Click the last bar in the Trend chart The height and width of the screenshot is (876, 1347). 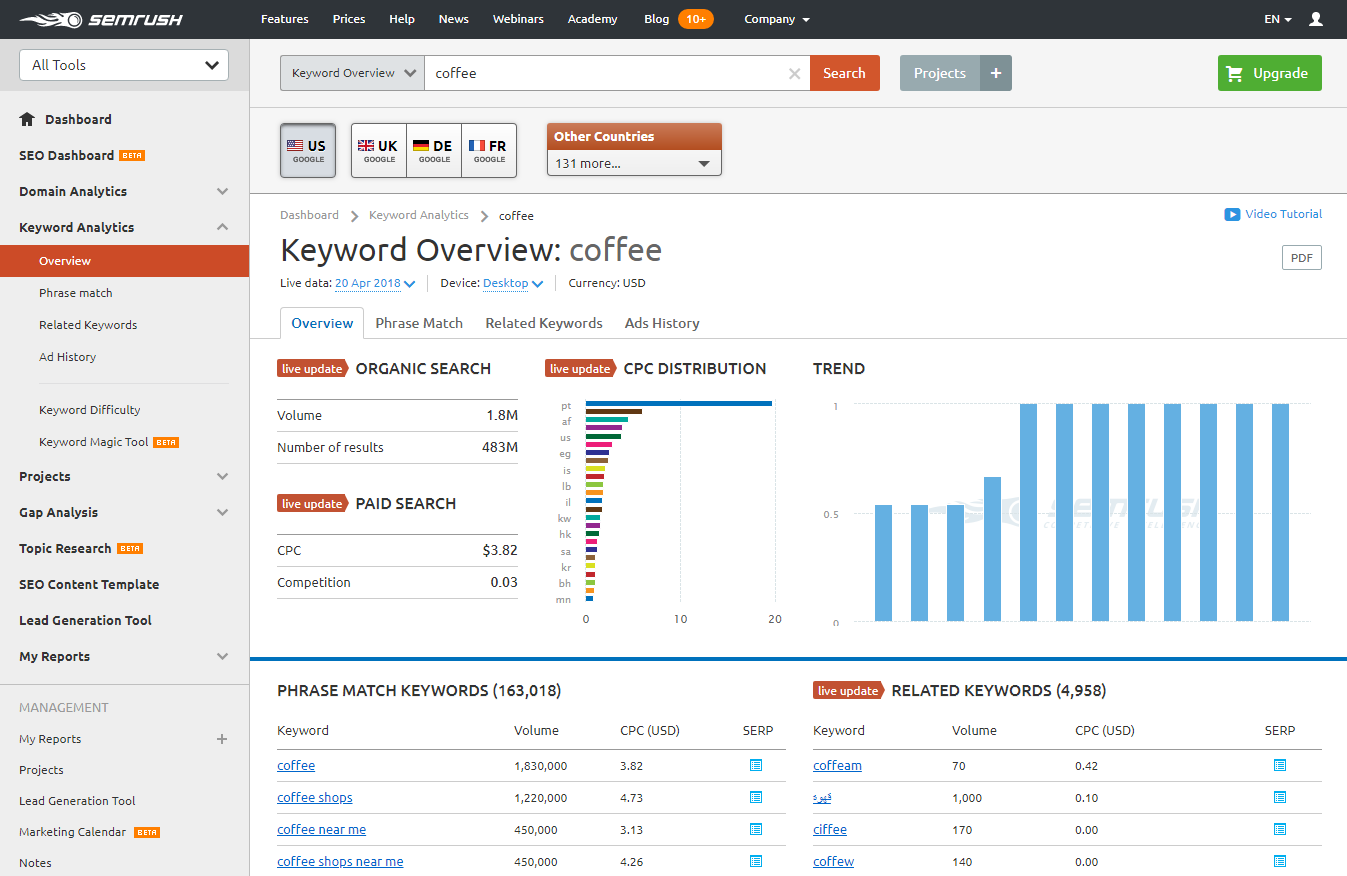click(1281, 512)
